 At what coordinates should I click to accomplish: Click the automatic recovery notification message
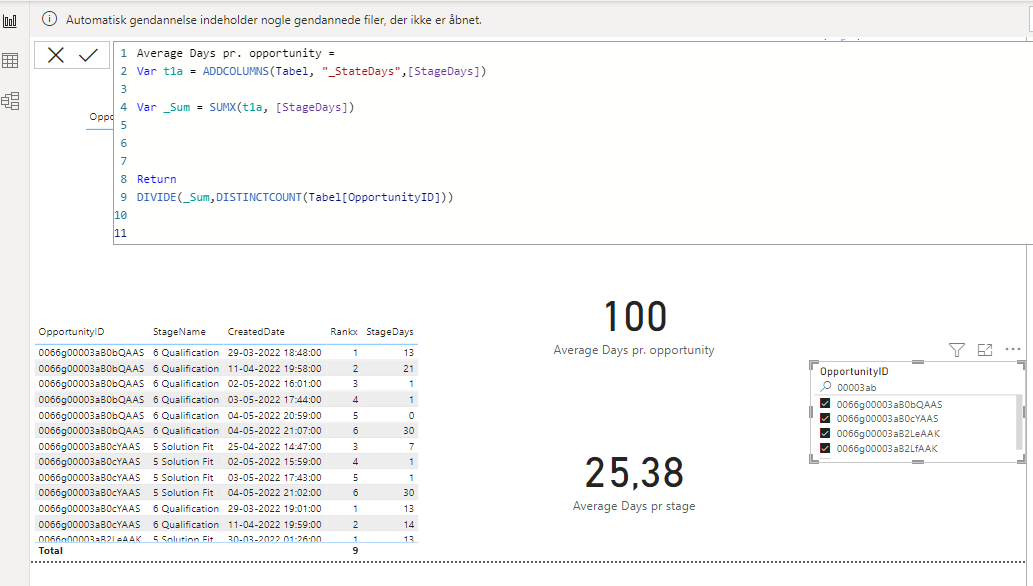coord(273,20)
